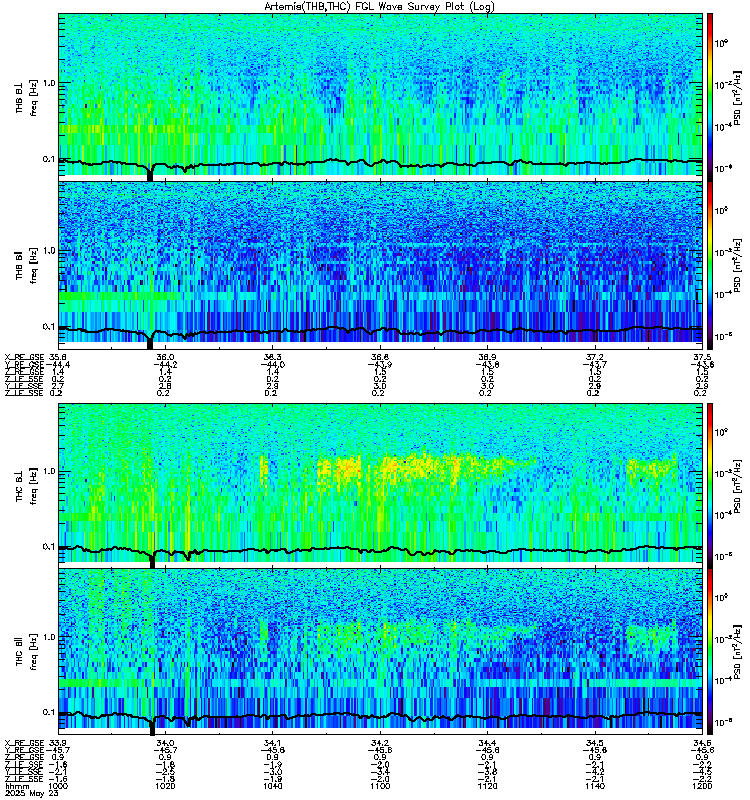Click the THC X_RE_GSE value '34.2'
The width and height of the screenshot is (750, 800).
(x=380, y=743)
